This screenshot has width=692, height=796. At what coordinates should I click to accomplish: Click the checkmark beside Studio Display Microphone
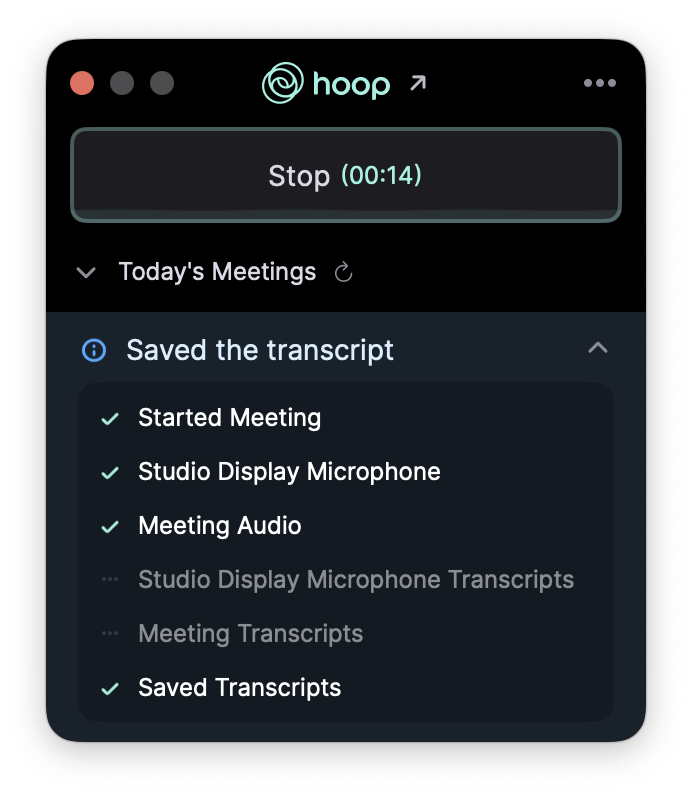pyautogui.click(x=110, y=473)
